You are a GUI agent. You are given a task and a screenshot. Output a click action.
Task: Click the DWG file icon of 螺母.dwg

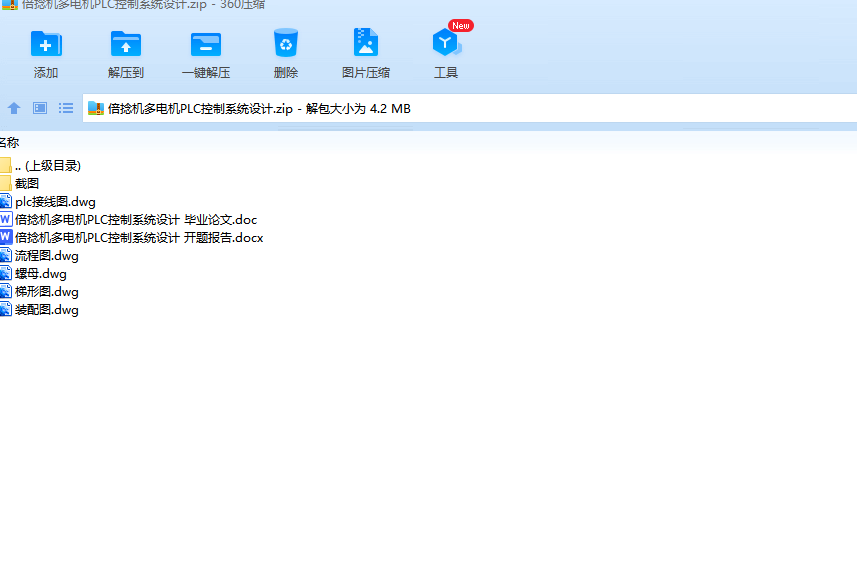(x=5, y=273)
